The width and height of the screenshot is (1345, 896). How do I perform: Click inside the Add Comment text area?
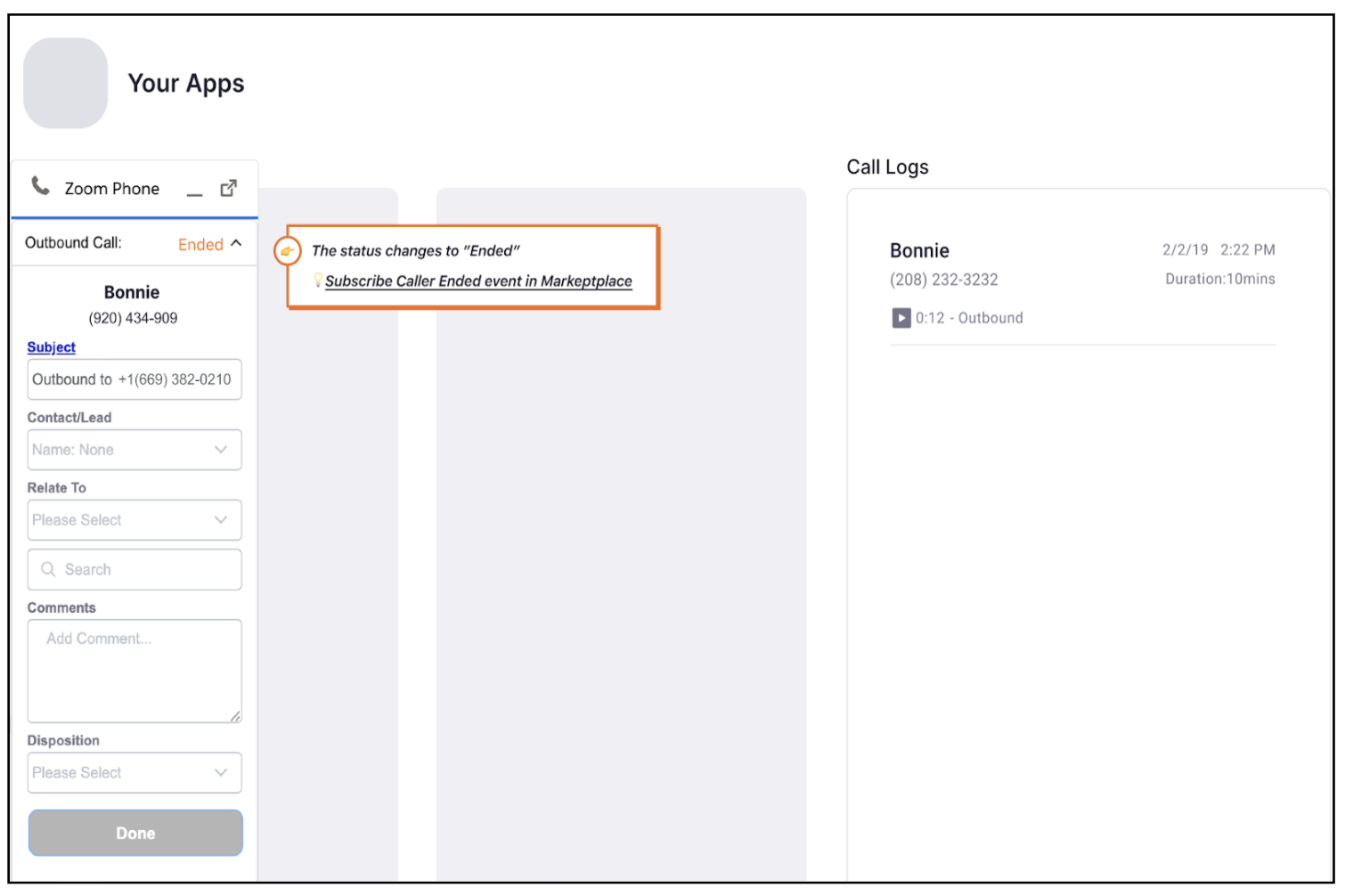pyautogui.click(x=134, y=668)
